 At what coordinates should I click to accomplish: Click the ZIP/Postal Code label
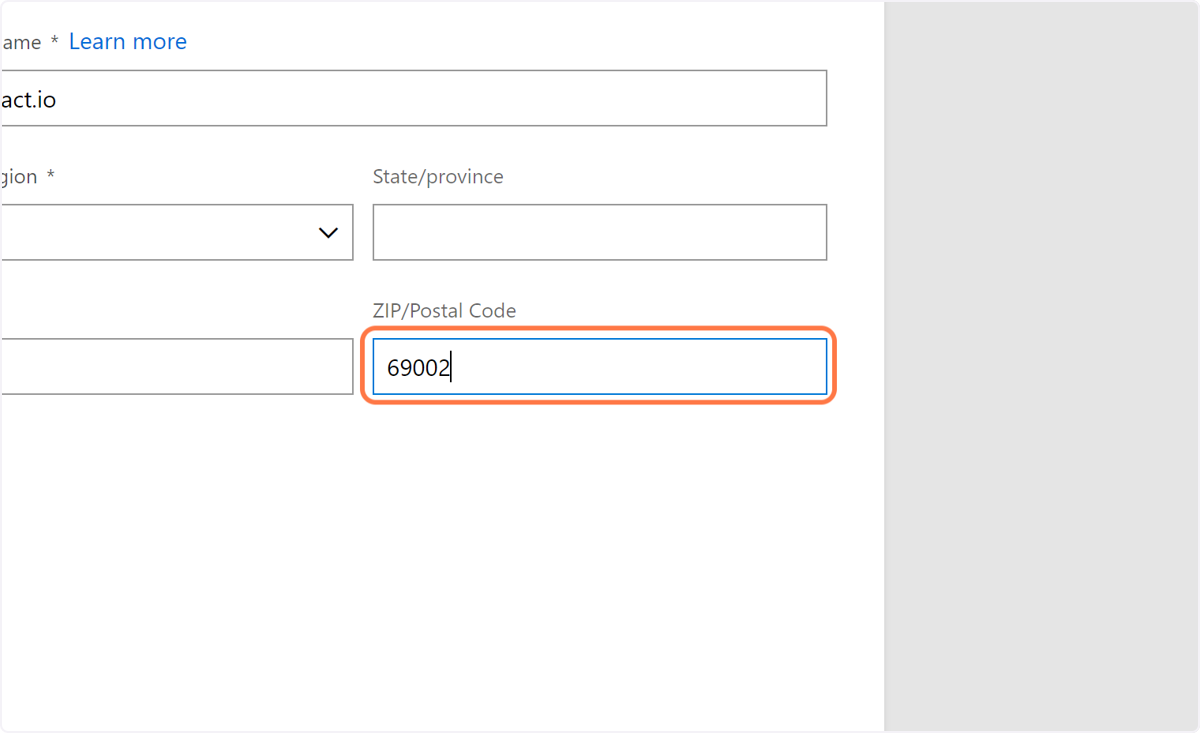444,311
